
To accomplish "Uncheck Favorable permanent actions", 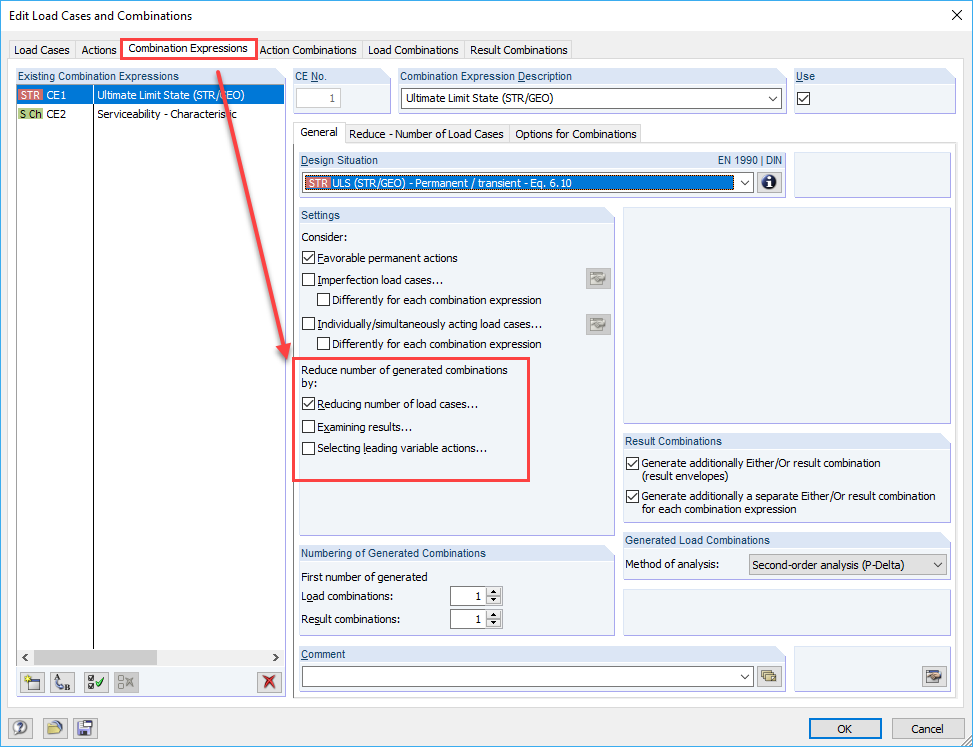I will tap(308, 257).
